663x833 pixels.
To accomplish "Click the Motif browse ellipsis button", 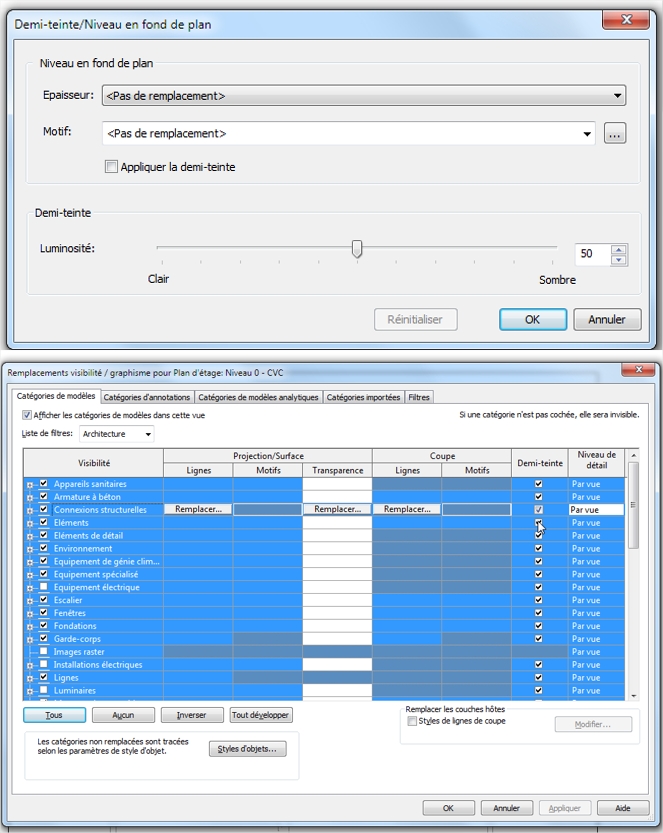I will point(615,134).
